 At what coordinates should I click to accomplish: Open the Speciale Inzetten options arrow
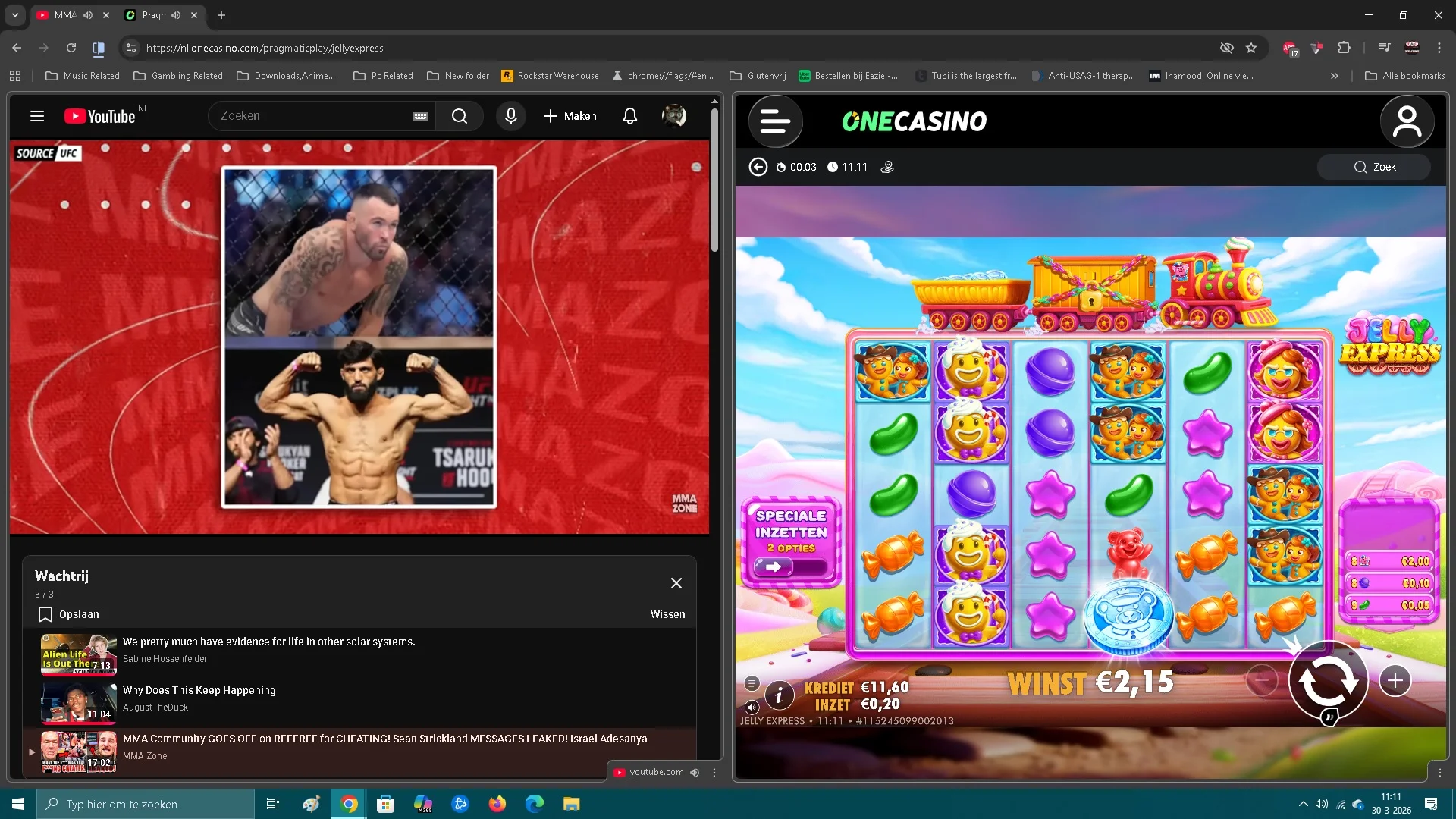[773, 566]
